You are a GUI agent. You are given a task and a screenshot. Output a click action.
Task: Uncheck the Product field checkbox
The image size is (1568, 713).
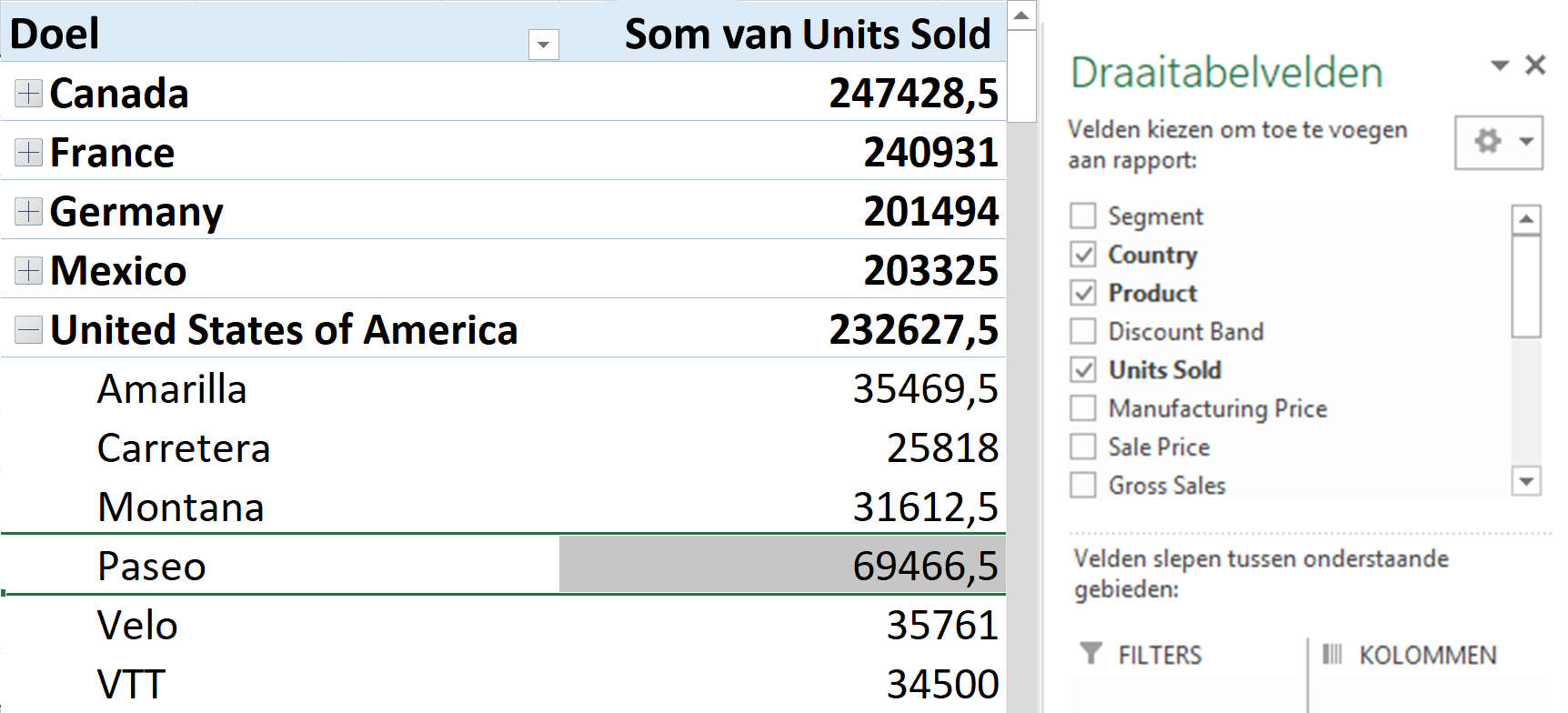tap(1083, 293)
